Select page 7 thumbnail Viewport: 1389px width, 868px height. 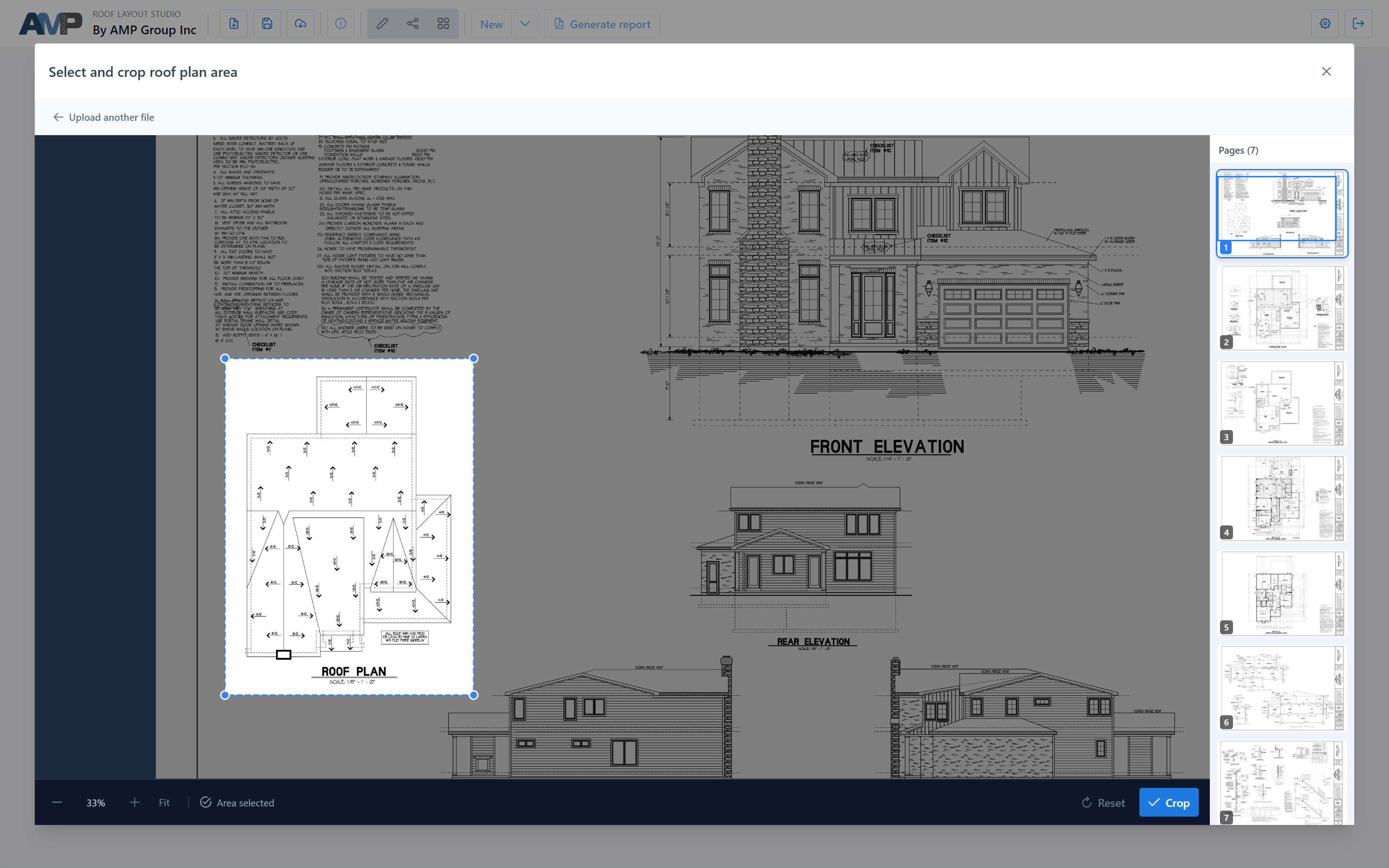[x=1282, y=782]
